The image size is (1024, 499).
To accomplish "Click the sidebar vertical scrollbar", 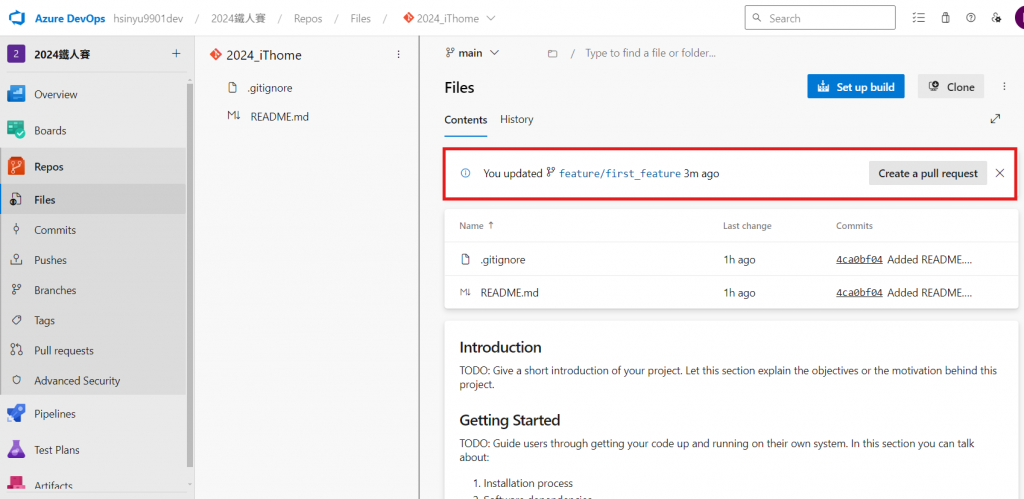I will point(190,274).
